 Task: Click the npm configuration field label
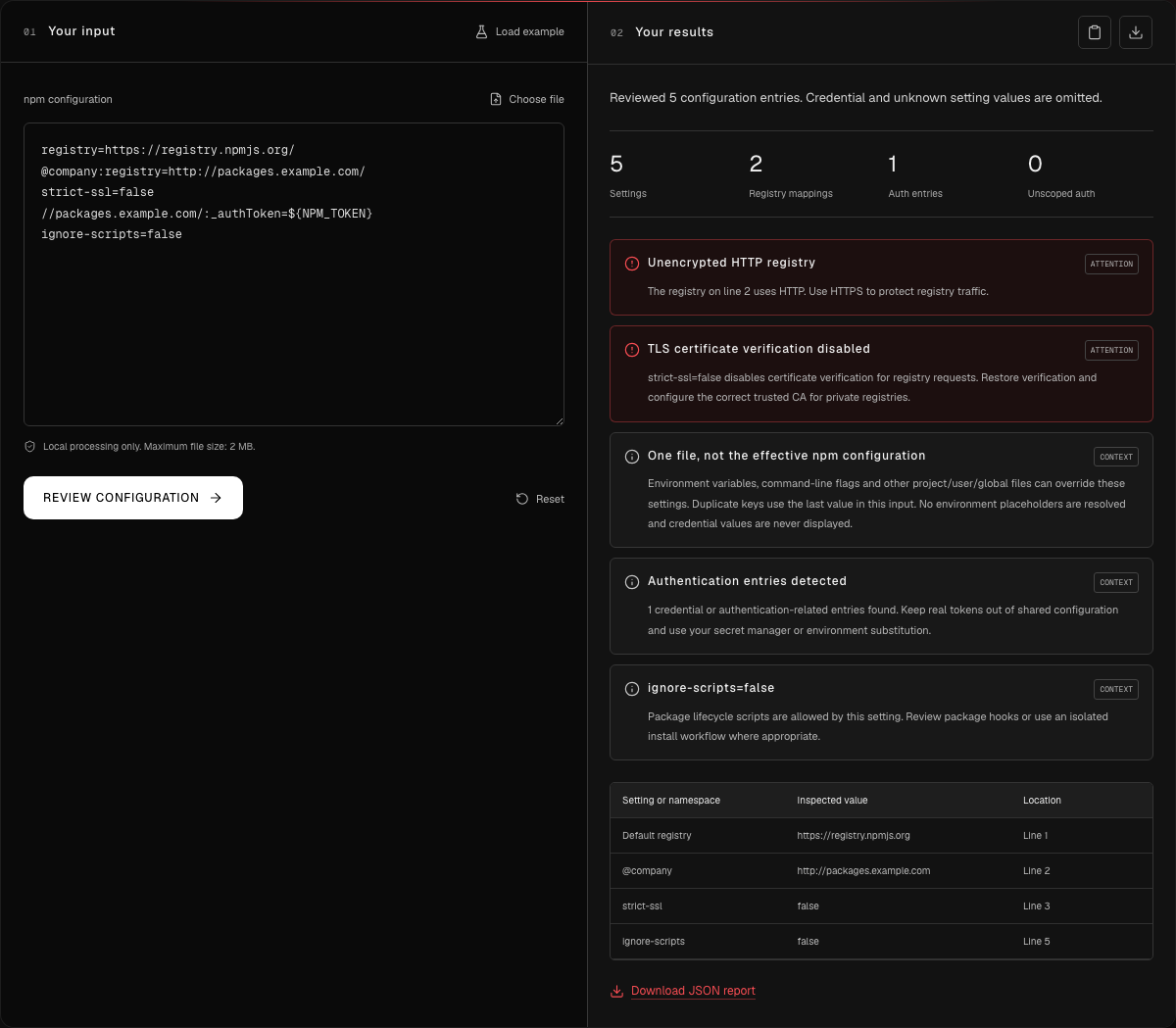(x=68, y=100)
